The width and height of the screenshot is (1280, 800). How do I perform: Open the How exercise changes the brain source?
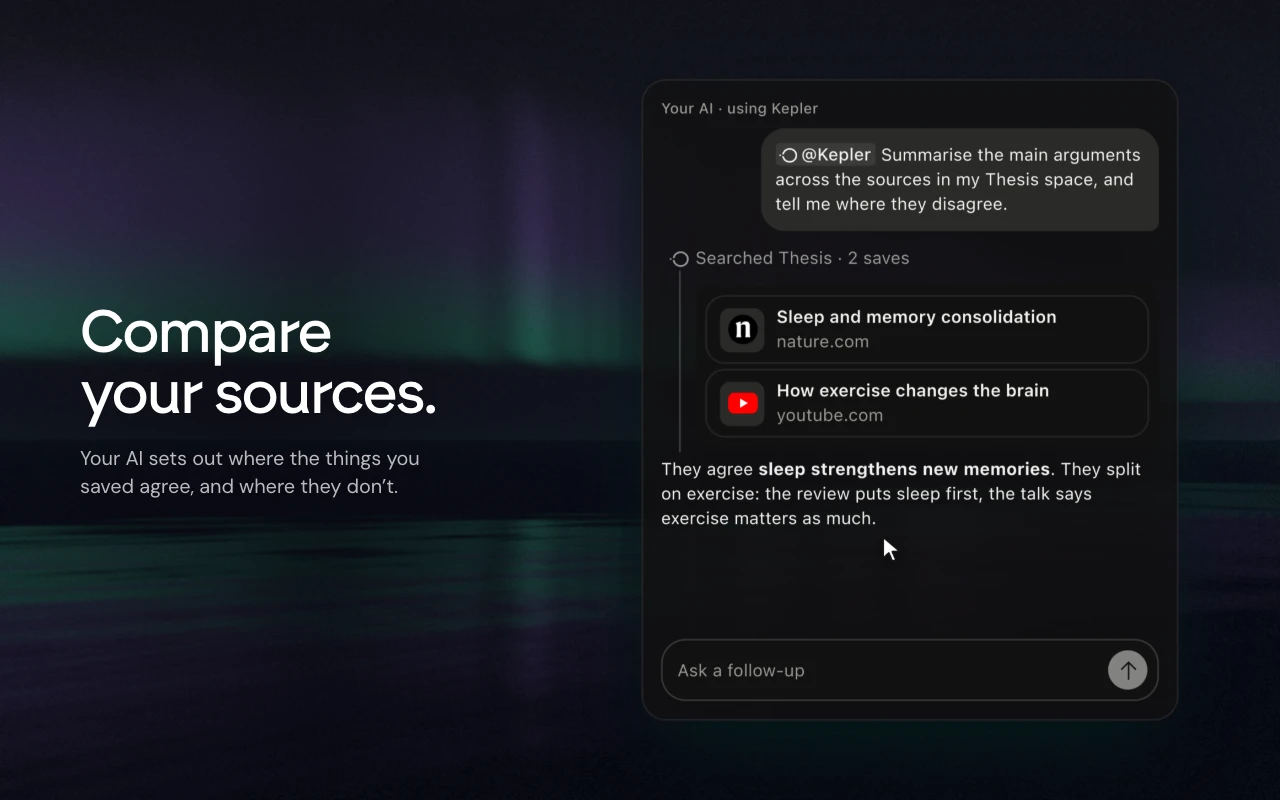point(927,403)
